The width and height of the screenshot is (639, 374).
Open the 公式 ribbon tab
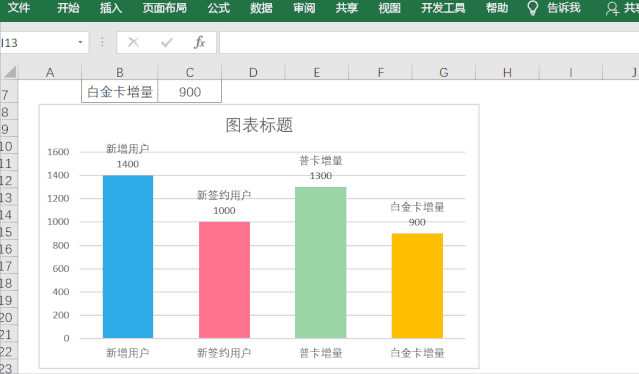coord(218,8)
